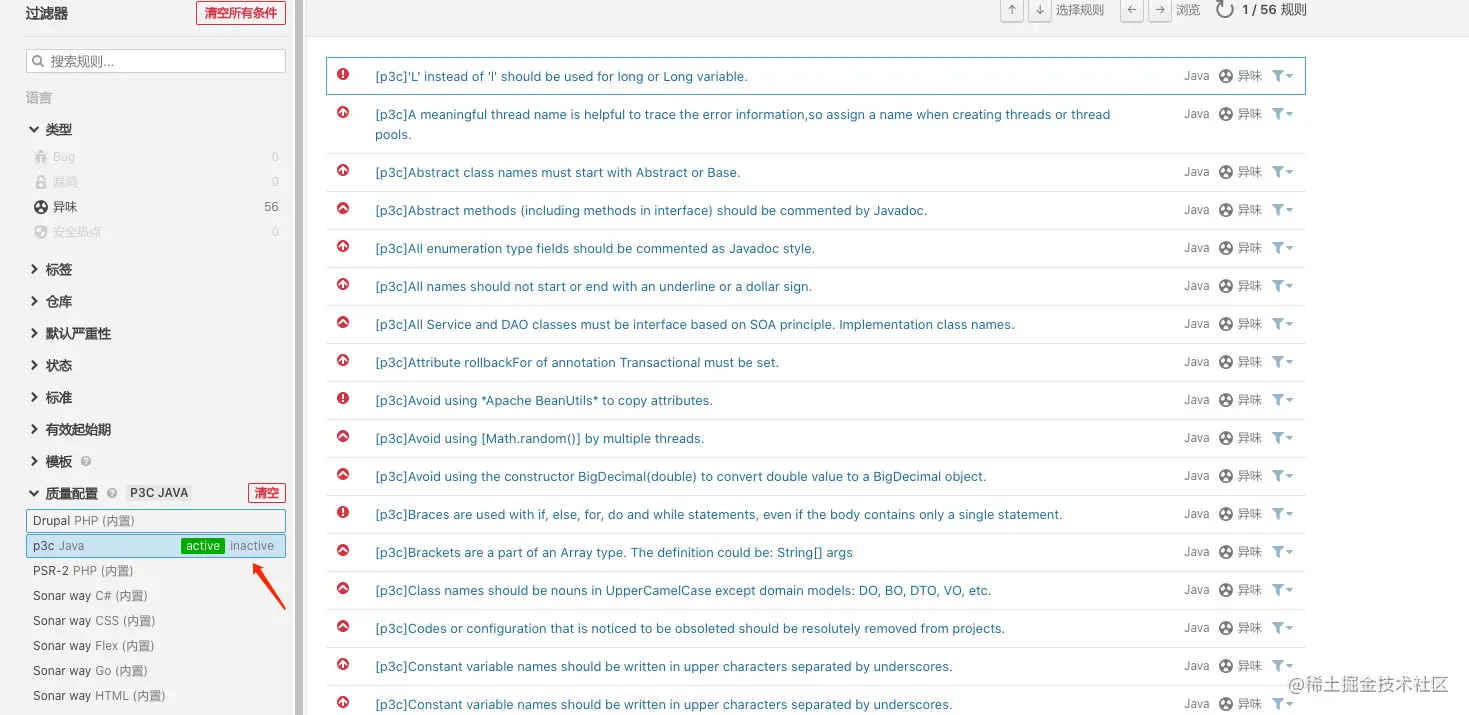The image size is (1469, 715).
Task: Collapse the 类型 facet
Action: pos(51,130)
